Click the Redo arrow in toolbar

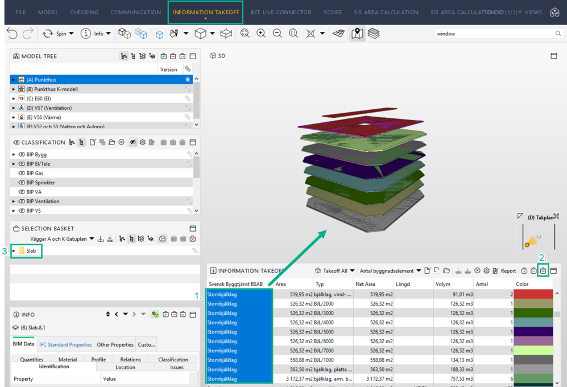tap(28, 34)
